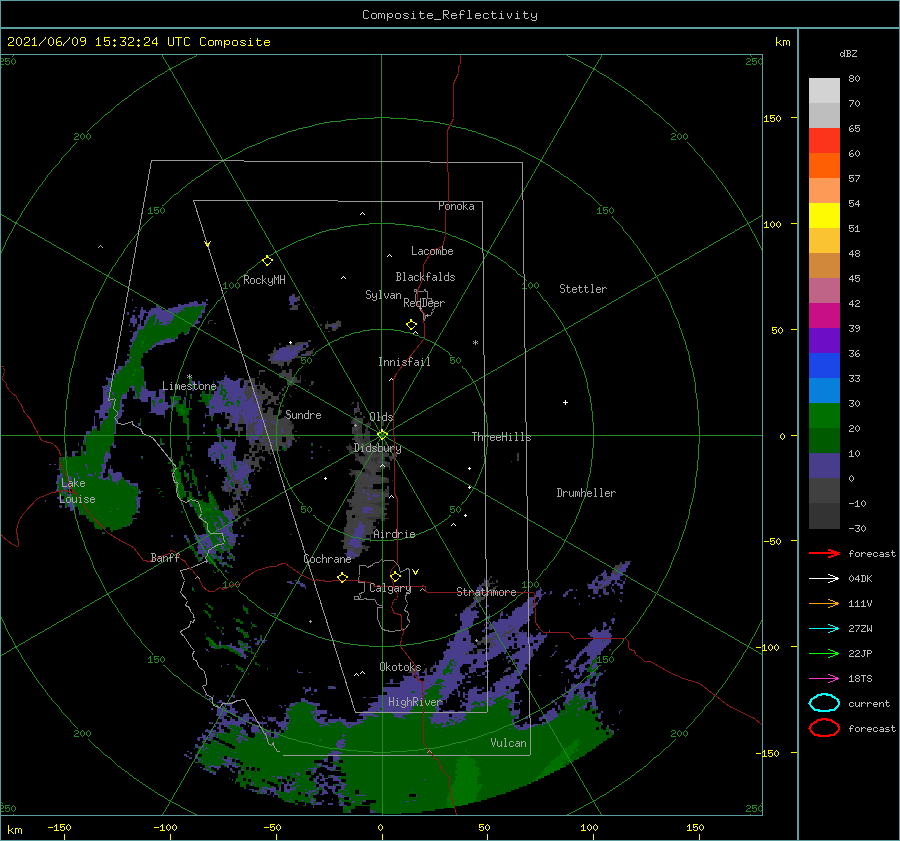Click the yellow diamond marker near RockyMH
900x841 pixels.
click(267, 261)
